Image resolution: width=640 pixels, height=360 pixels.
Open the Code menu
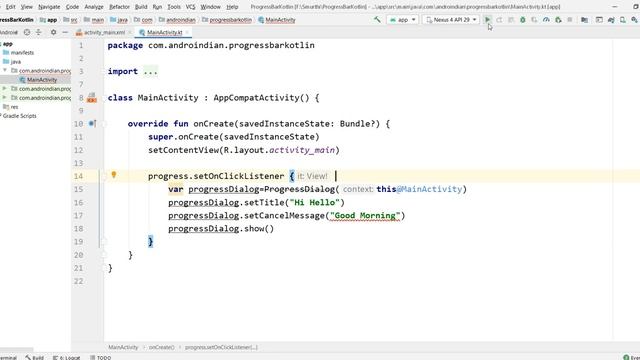click(x=72, y=7)
